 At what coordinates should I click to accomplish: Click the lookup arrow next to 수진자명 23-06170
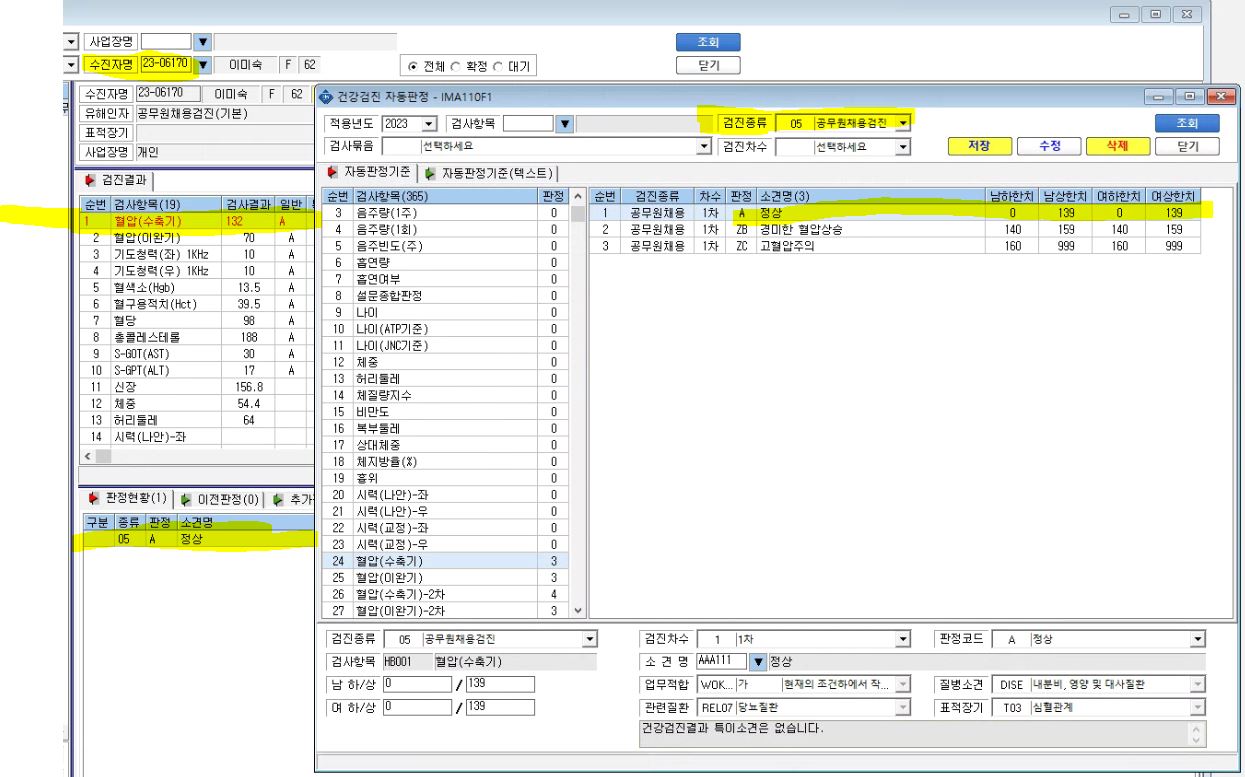coord(203,66)
